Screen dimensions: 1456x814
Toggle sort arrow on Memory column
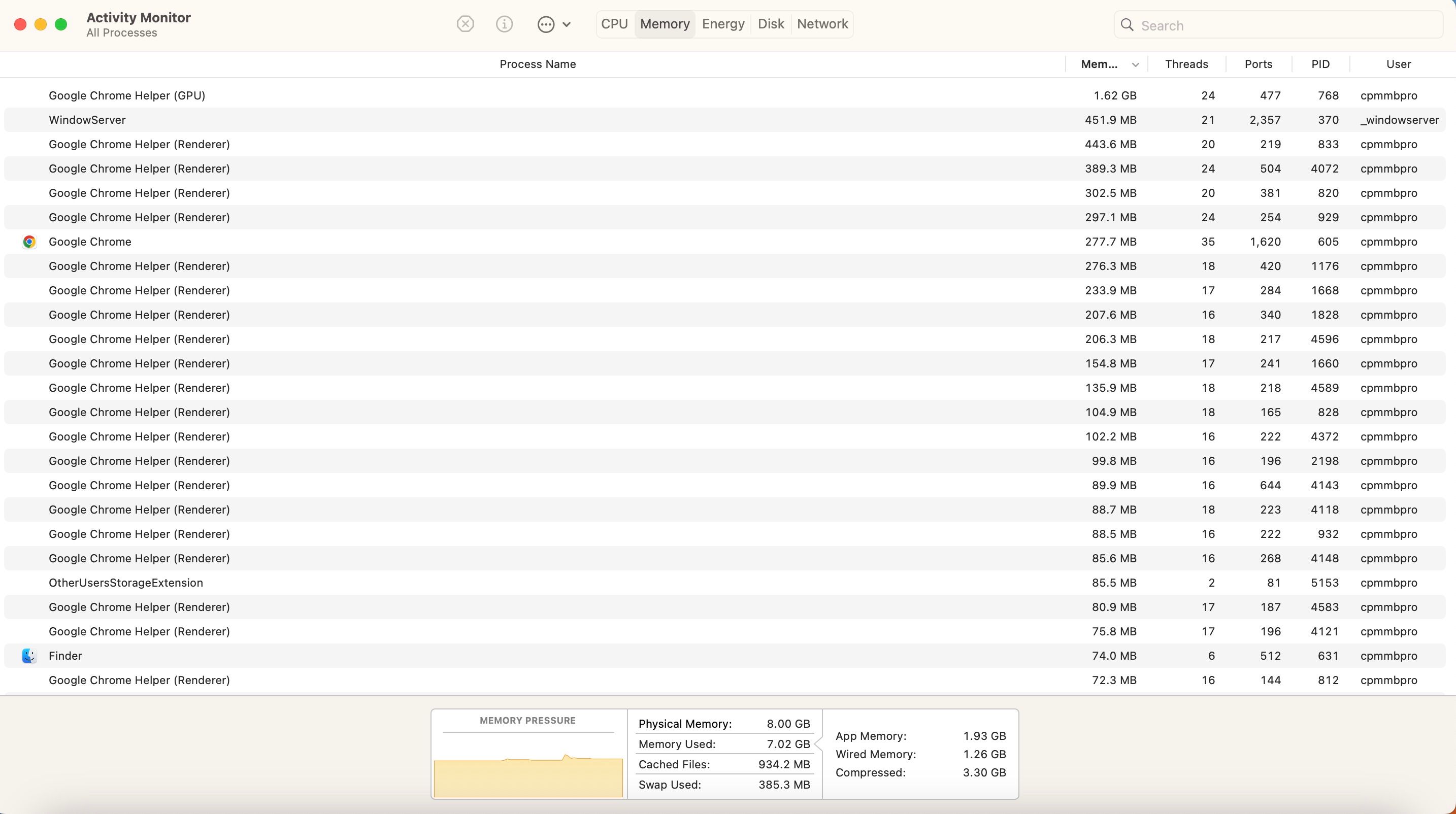pos(1135,65)
